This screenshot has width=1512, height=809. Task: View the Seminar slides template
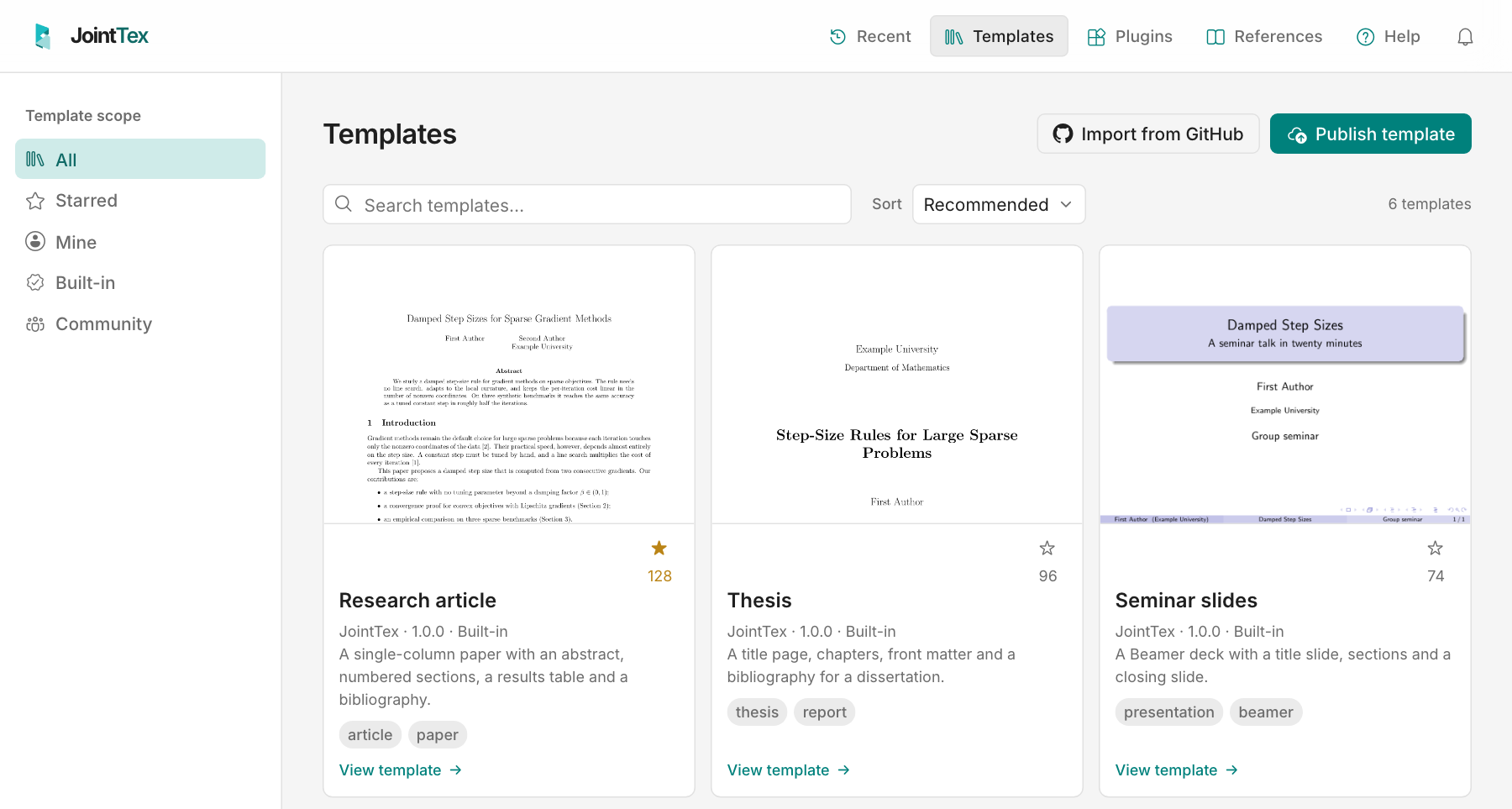coord(1177,770)
